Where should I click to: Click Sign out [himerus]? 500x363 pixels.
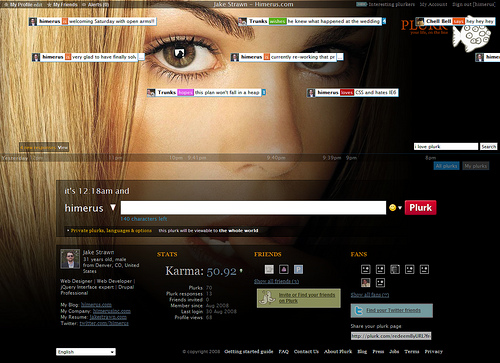click(474, 4)
